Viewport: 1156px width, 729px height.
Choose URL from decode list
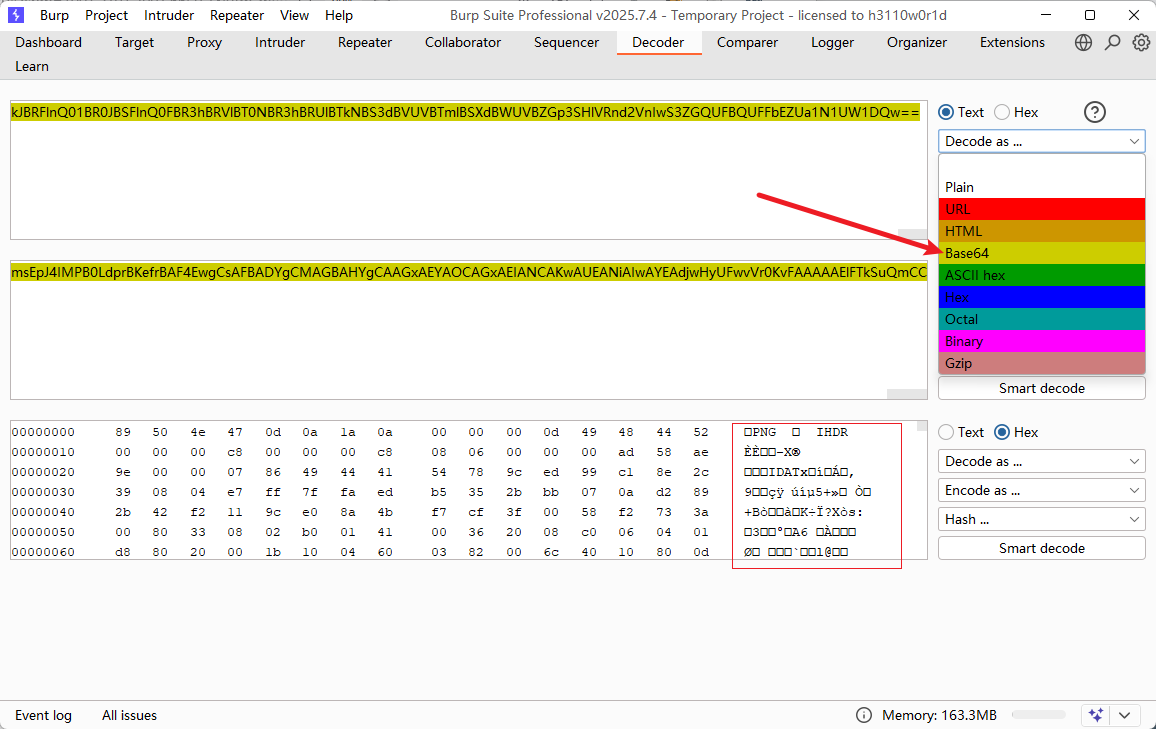pyautogui.click(x=1042, y=209)
